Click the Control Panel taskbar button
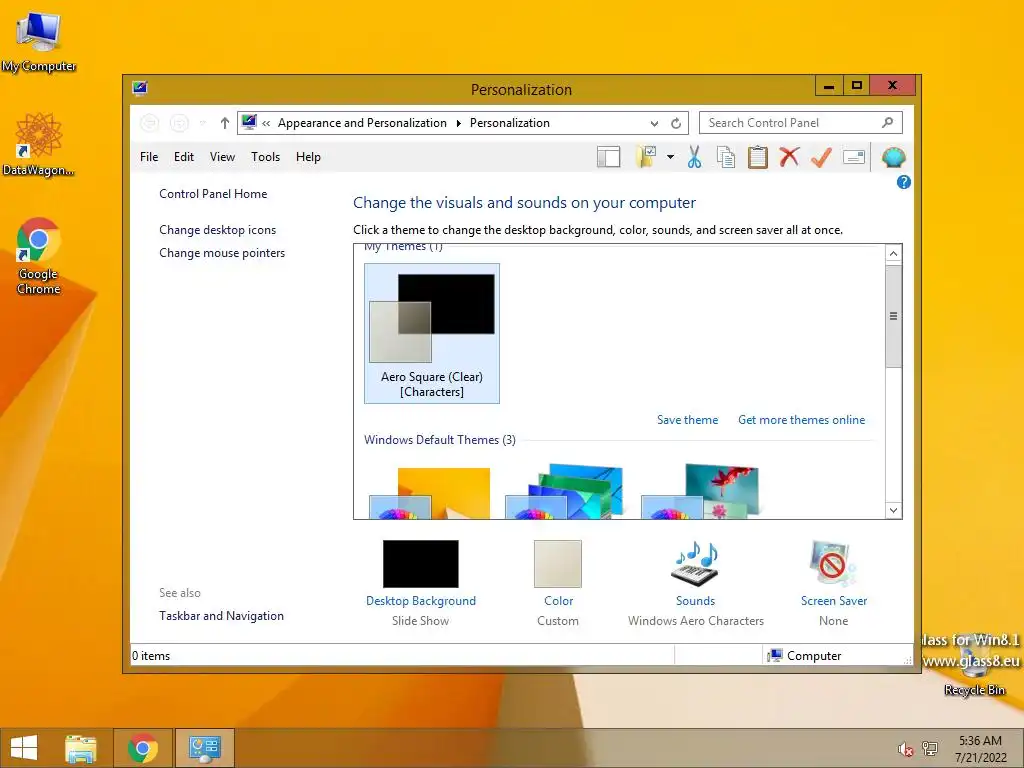 [x=204, y=748]
